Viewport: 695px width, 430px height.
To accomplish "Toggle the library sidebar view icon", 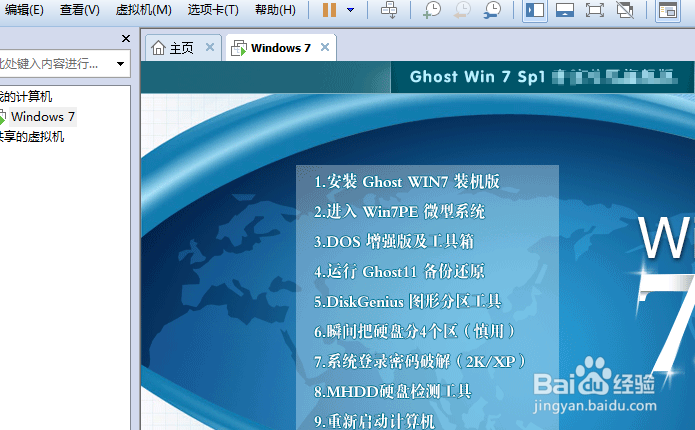I will (535, 10).
